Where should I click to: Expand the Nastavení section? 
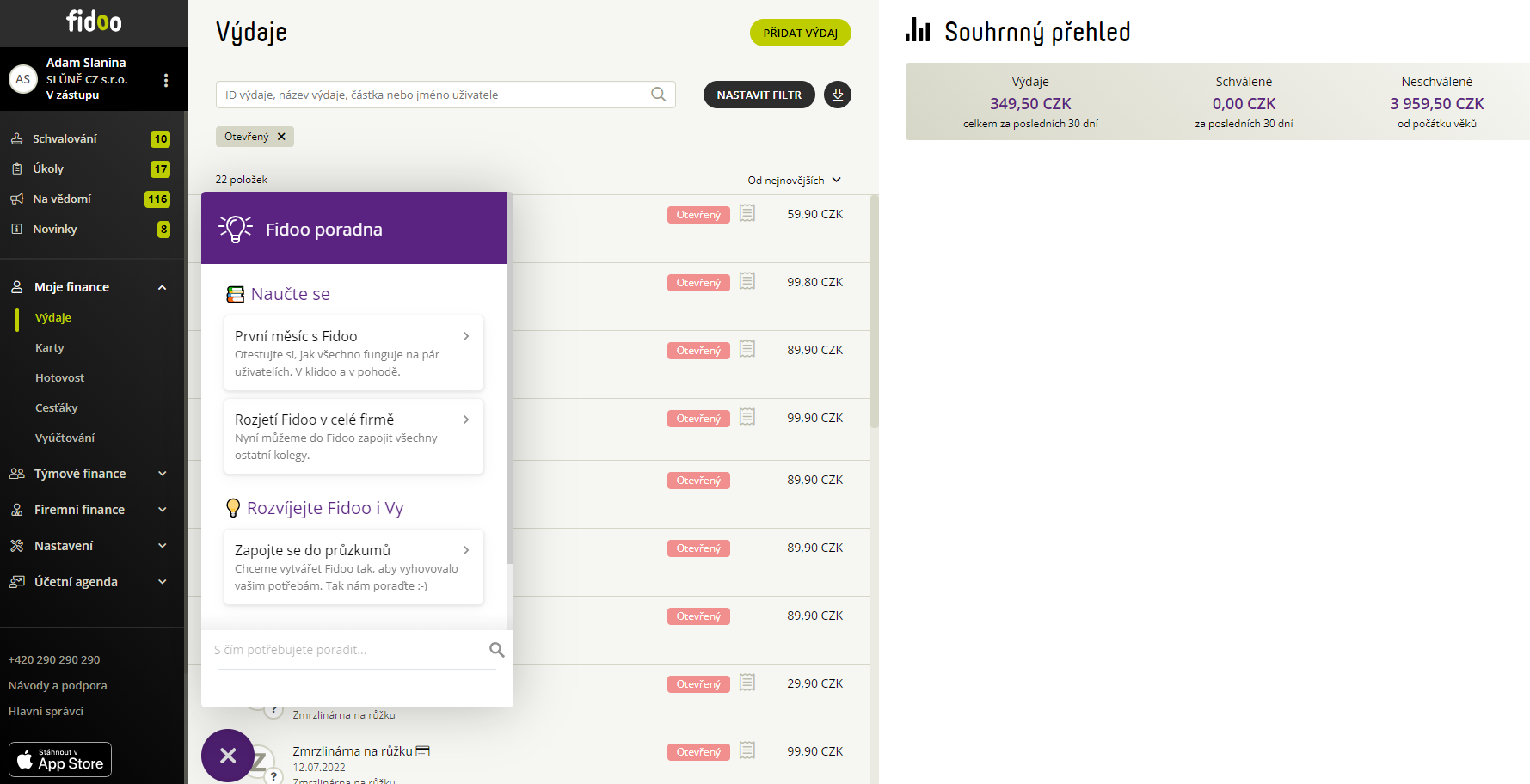[x=163, y=546]
